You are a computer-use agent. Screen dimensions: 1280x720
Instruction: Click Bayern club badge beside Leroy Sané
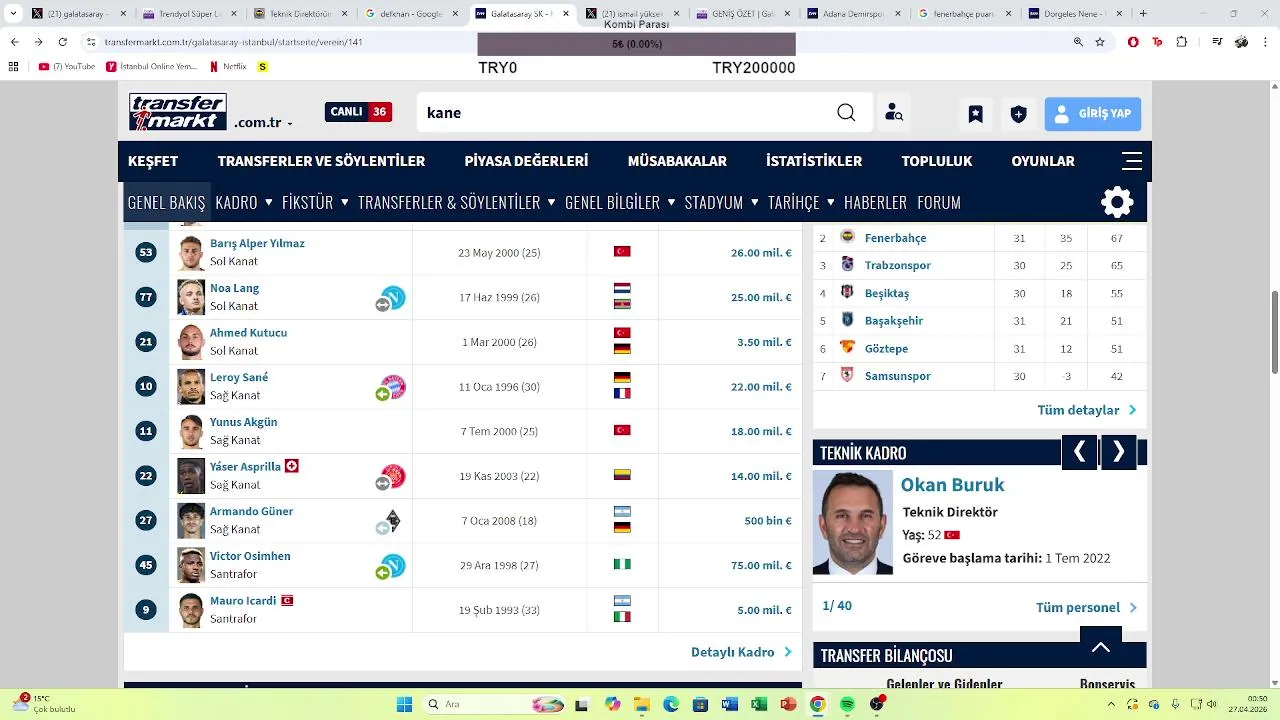393,387
